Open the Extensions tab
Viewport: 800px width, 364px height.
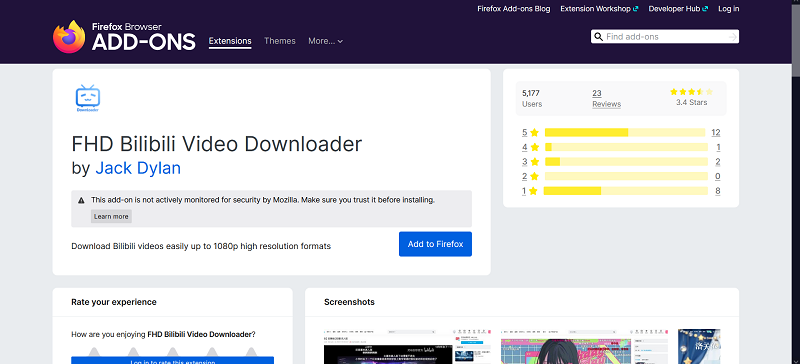click(230, 41)
